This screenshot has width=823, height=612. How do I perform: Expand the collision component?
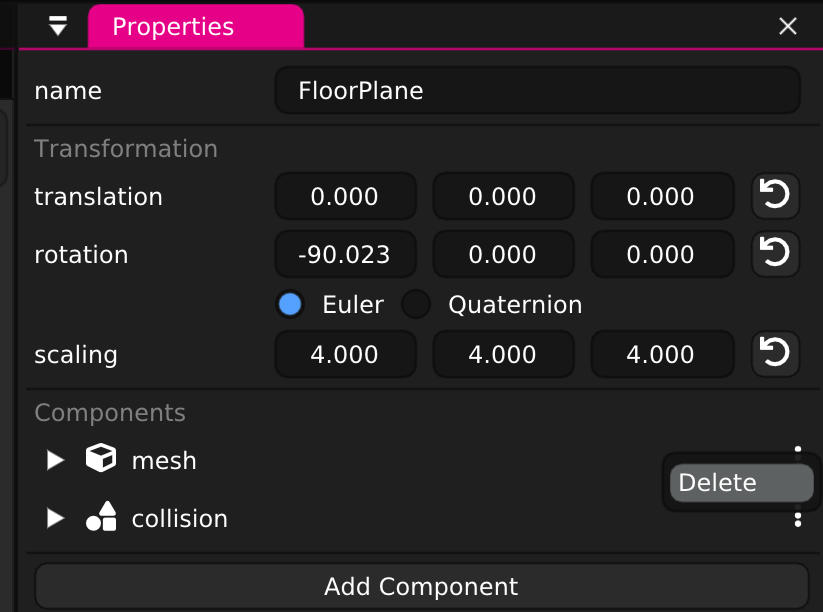(55, 519)
